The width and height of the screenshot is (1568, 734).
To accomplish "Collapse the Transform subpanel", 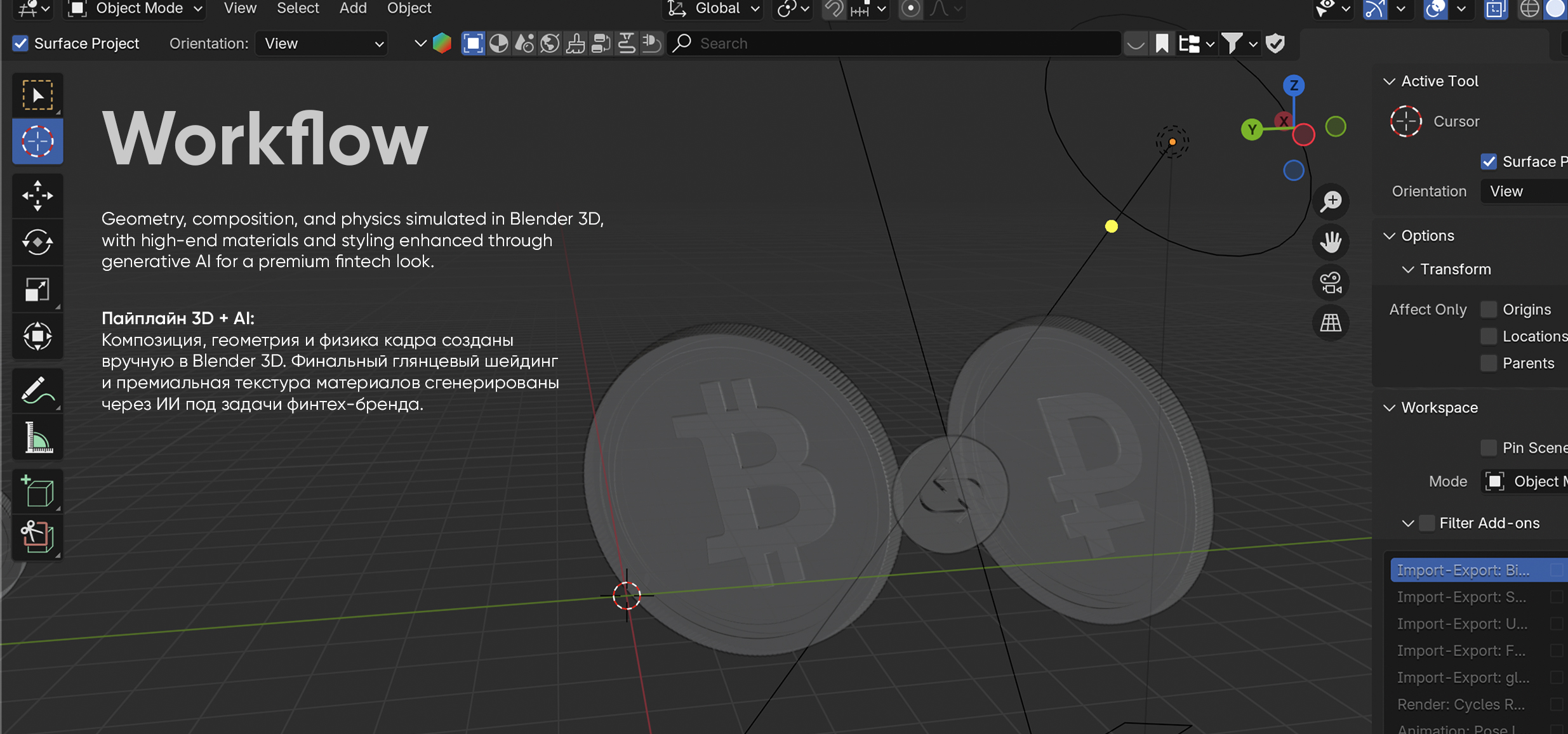I will pyautogui.click(x=1408, y=270).
